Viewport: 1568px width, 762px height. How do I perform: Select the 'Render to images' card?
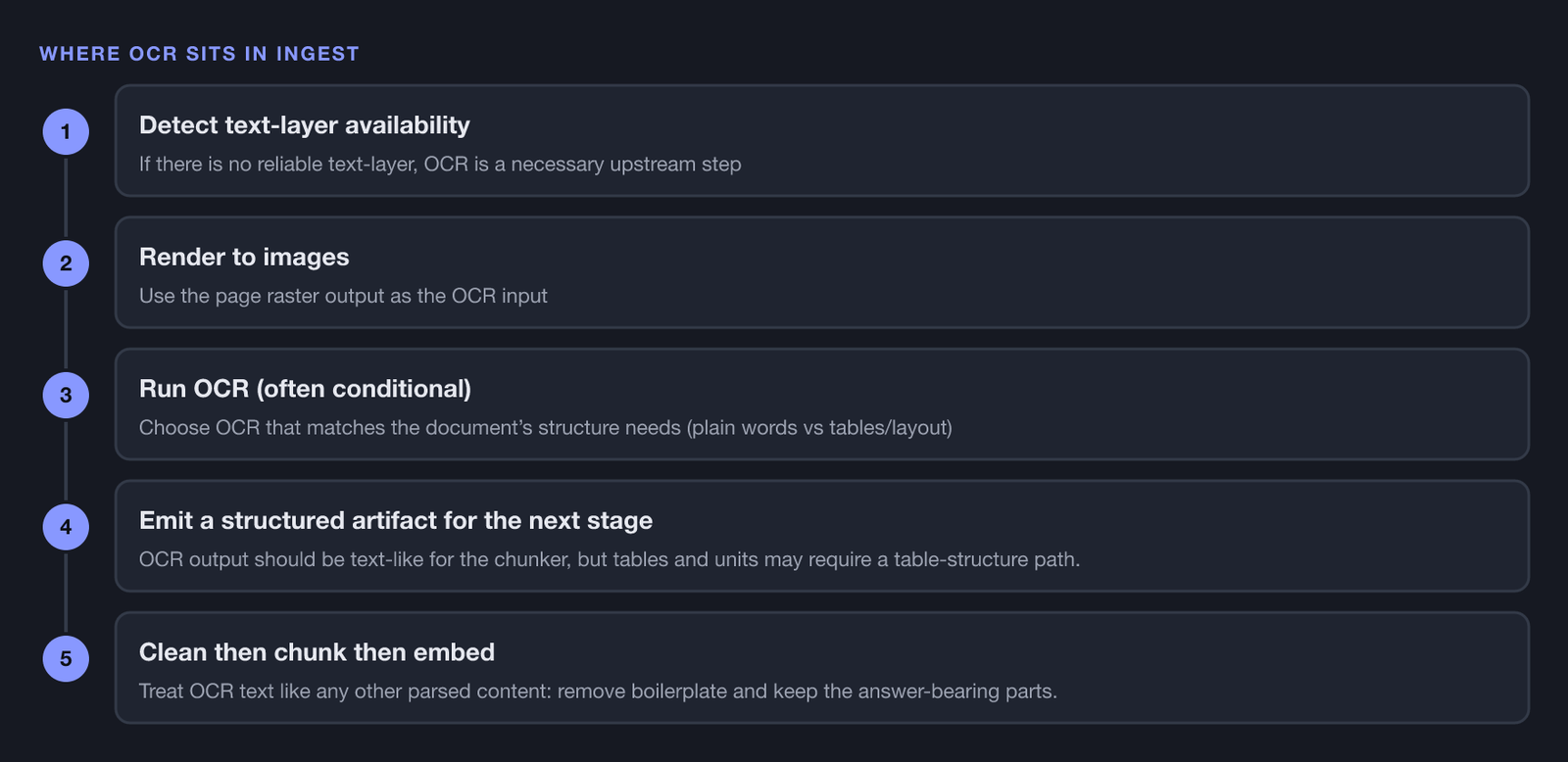click(822, 272)
